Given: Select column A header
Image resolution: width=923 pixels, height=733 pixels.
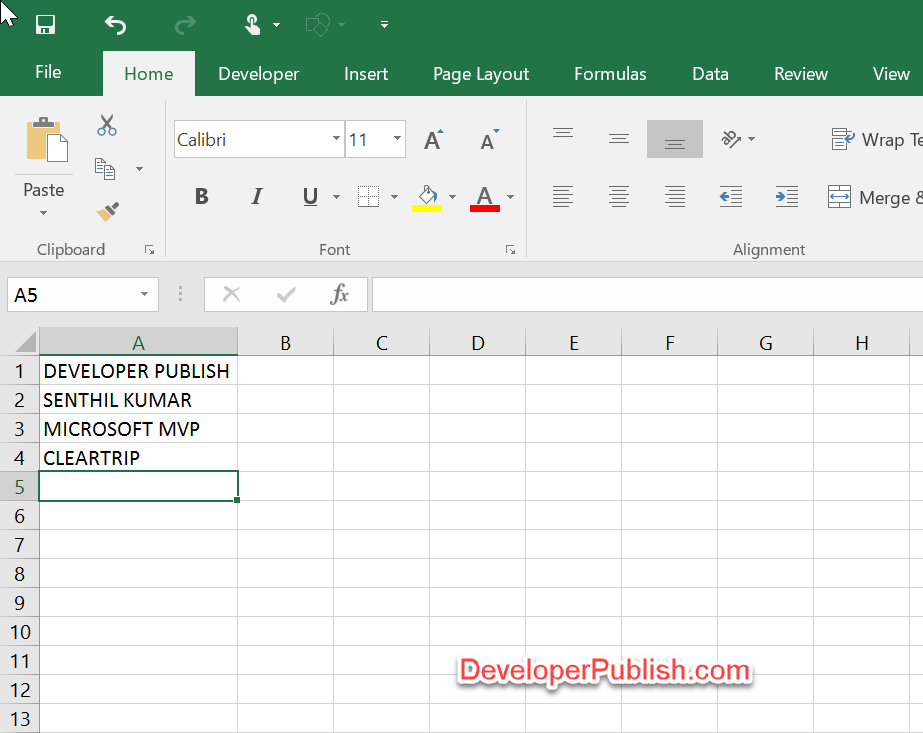Looking at the screenshot, I should [138, 342].
